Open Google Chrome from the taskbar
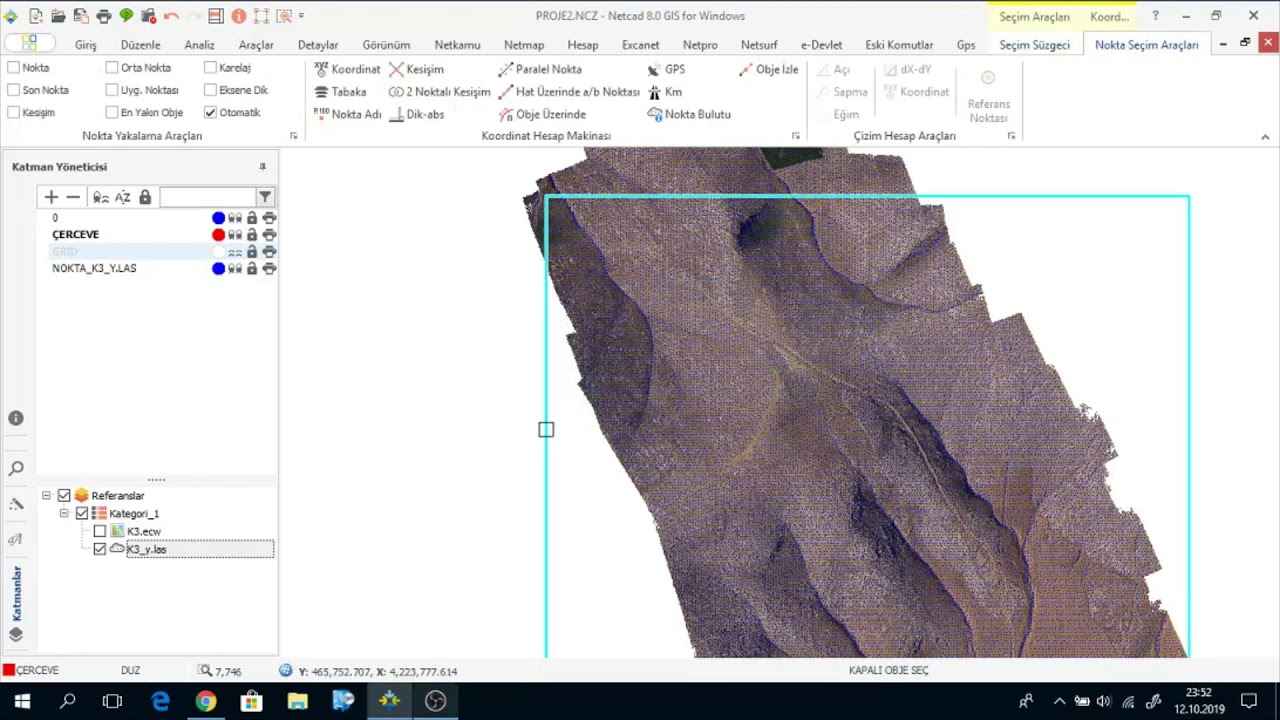This screenshot has width=1280, height=720. click(206, 701)
